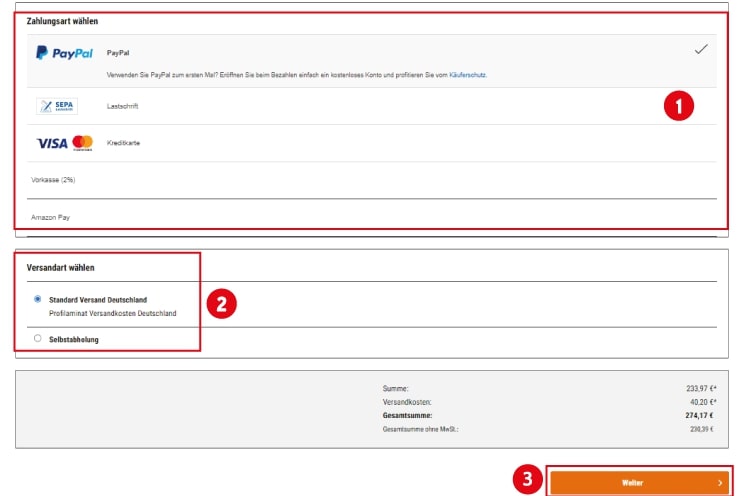Screen dimensions: 745x496
Task: Click the VISA logo
Action: (x=52, y=143)
